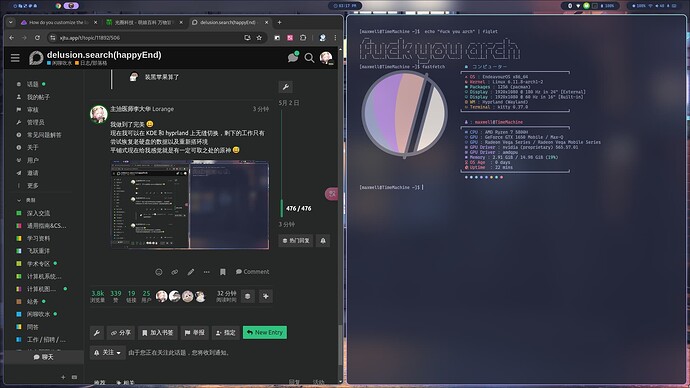This screenshot has height=388, width=690.
Task: Copy post link via chain icon
Action: pyautogui.click(x=175, y=272)
